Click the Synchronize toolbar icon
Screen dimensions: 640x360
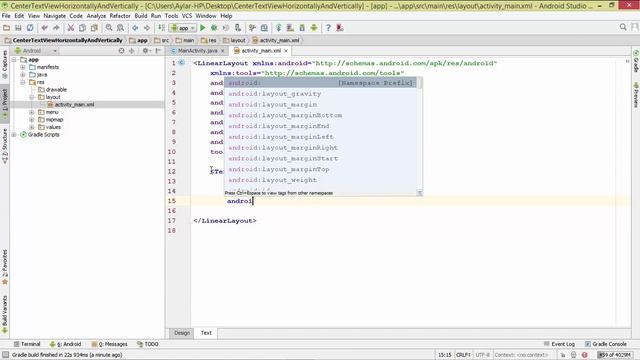click(x=30, y=28)
